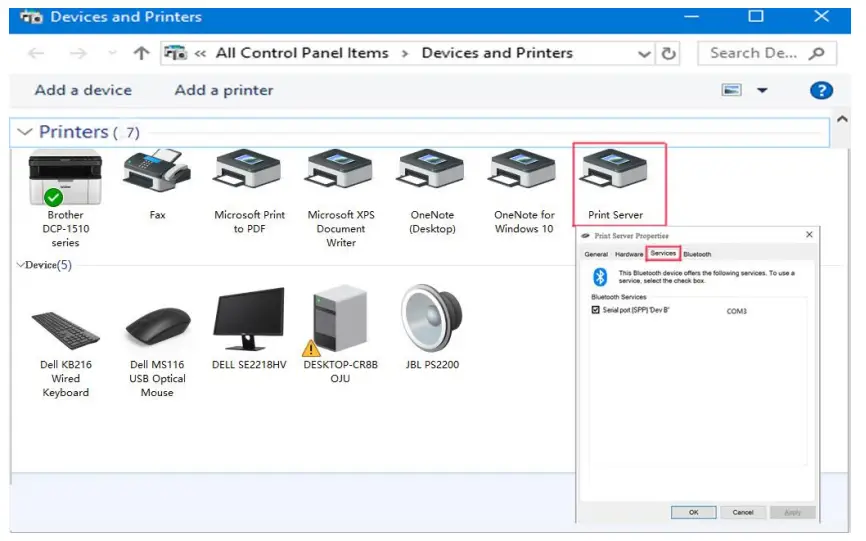Click the Bluetooth logo in Print Server Properties
The width and height of the screenshot is (866, 541).
[600, 277]
